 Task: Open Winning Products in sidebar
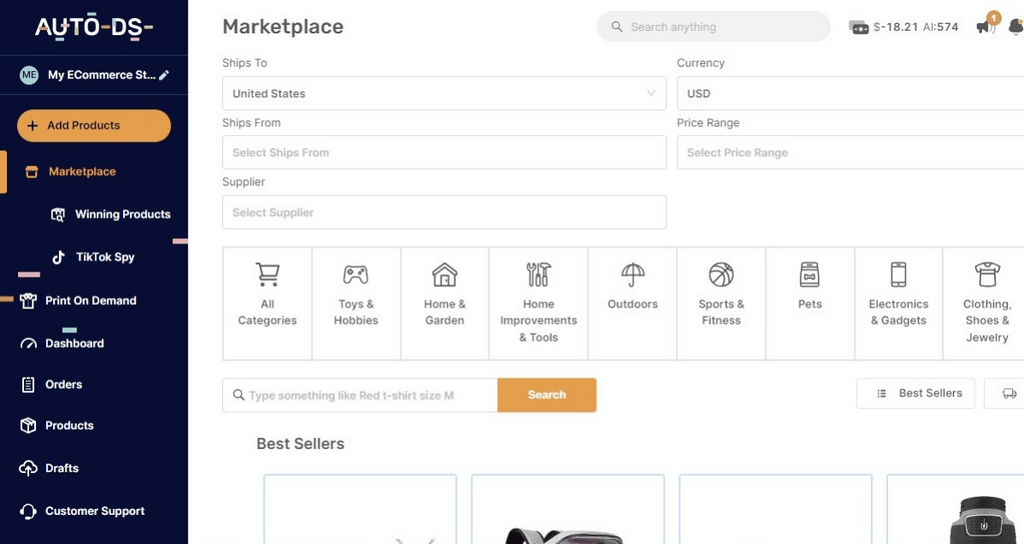point(123,214)
